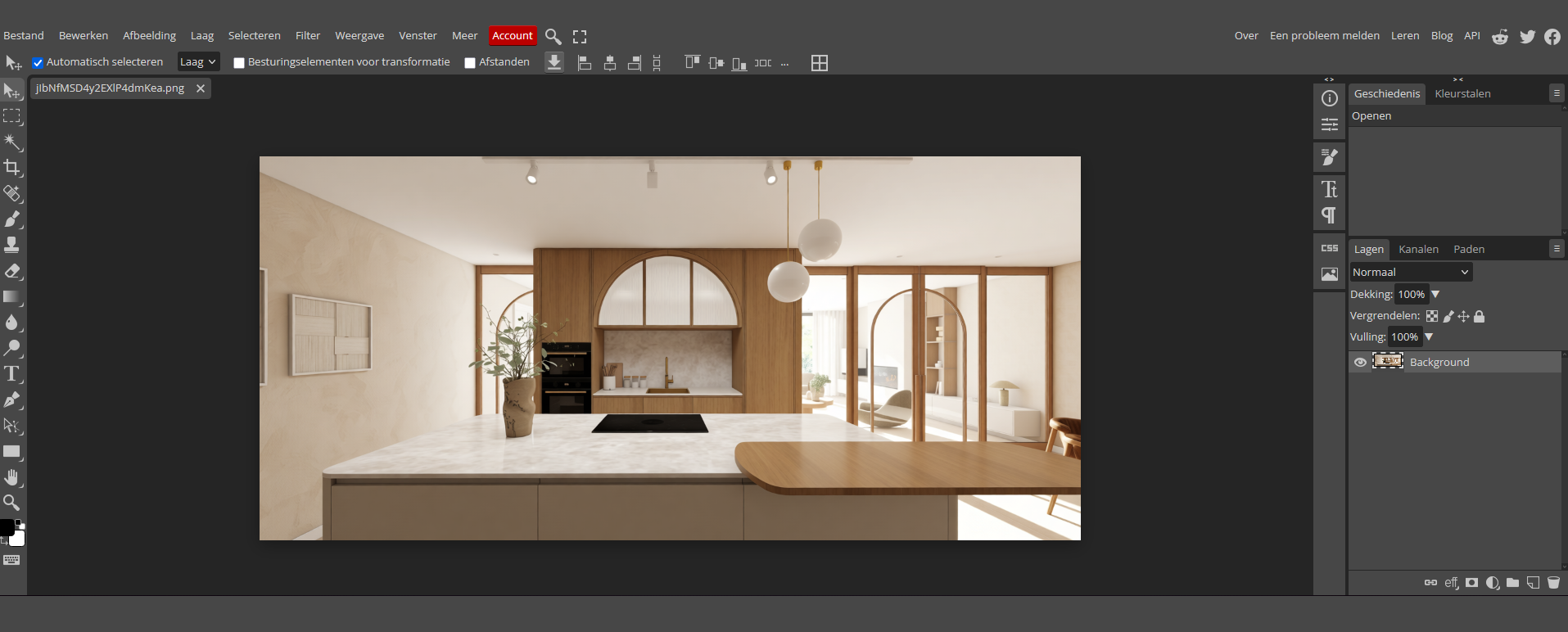The width and height of the screenshot is (1568, 632).
Task: Select the Clone Stamp tool
Action: (11, 245)
